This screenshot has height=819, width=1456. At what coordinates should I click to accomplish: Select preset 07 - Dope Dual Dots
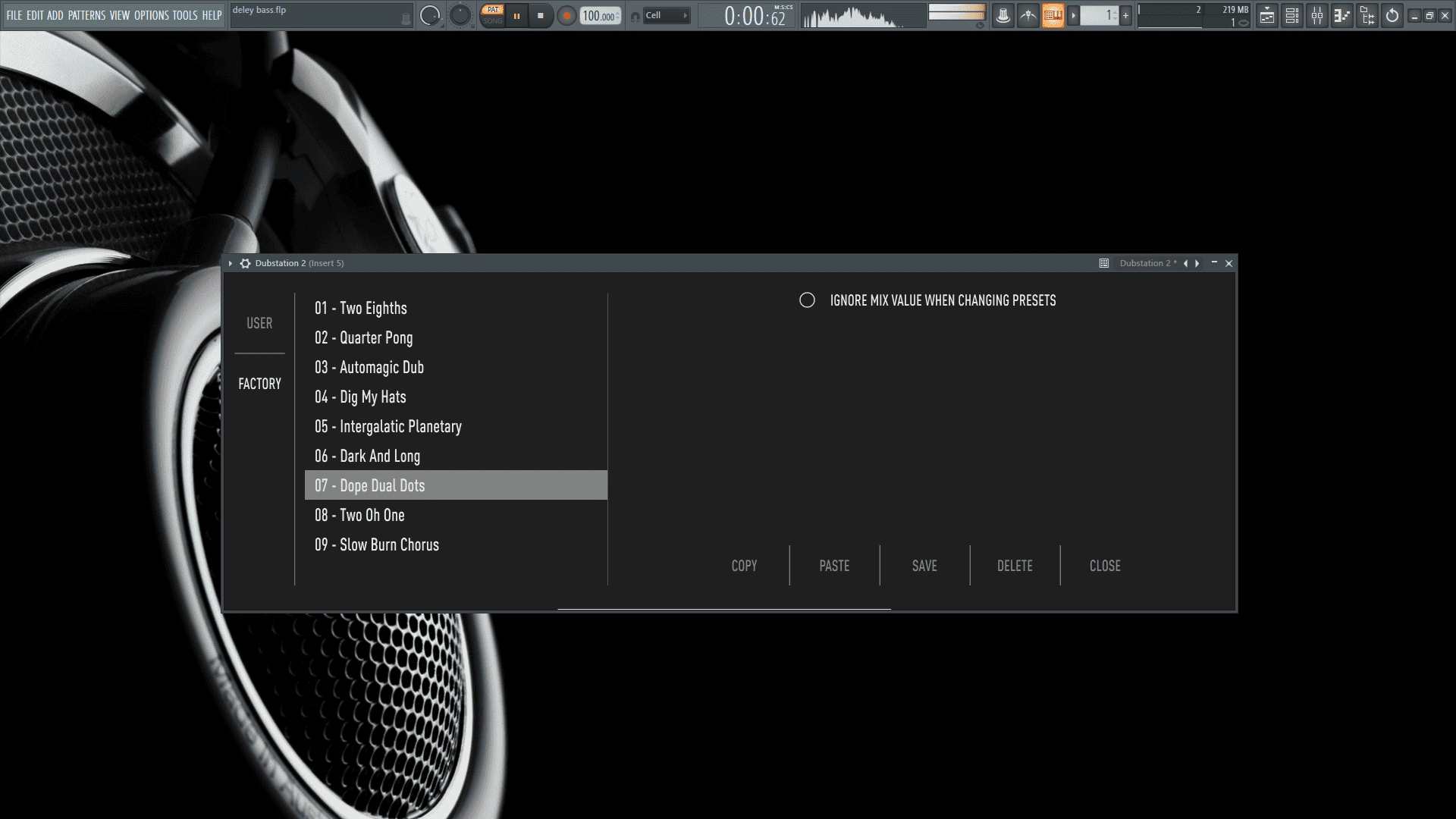click(456, 485)
